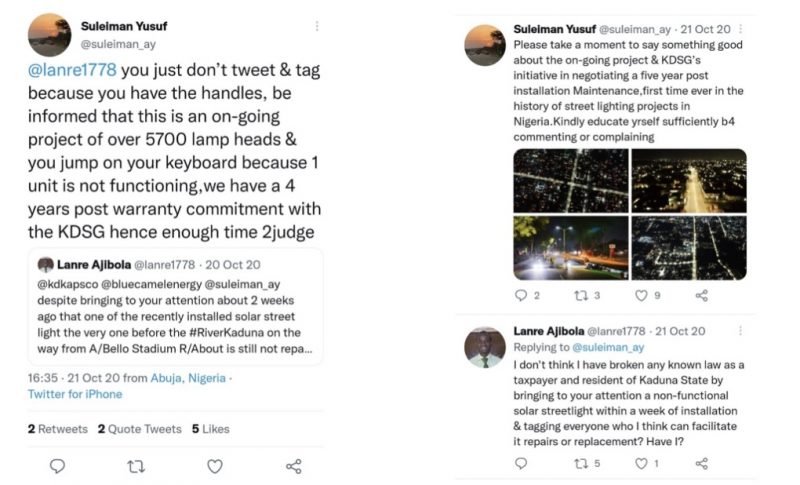
Task: Share Lanre Ajibola's reply tweet
Action: [x=702, y=463]
